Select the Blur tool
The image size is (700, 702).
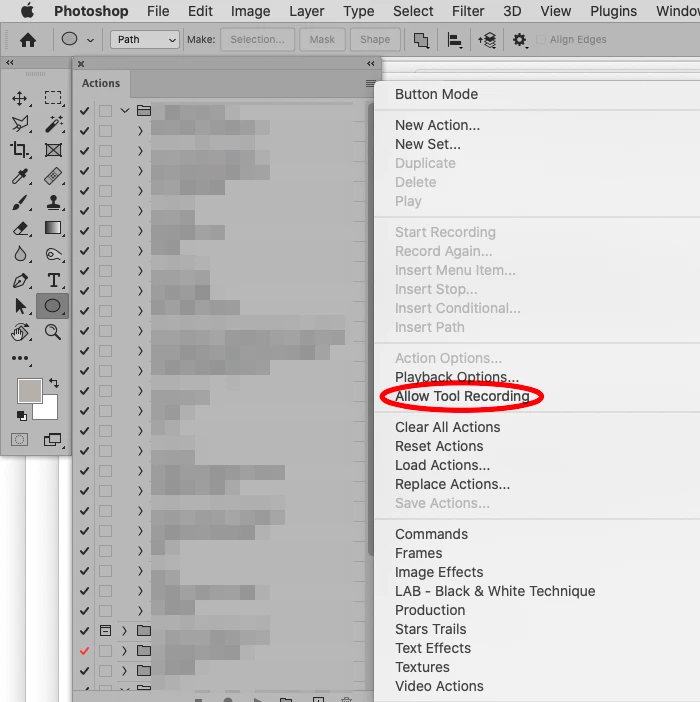click(20, 254)
